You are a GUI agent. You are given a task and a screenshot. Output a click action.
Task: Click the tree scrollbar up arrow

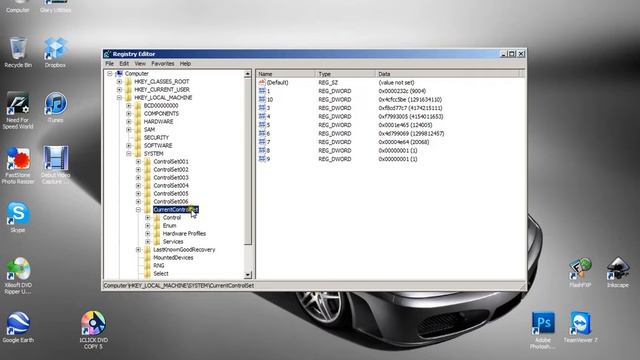point(248,74)
